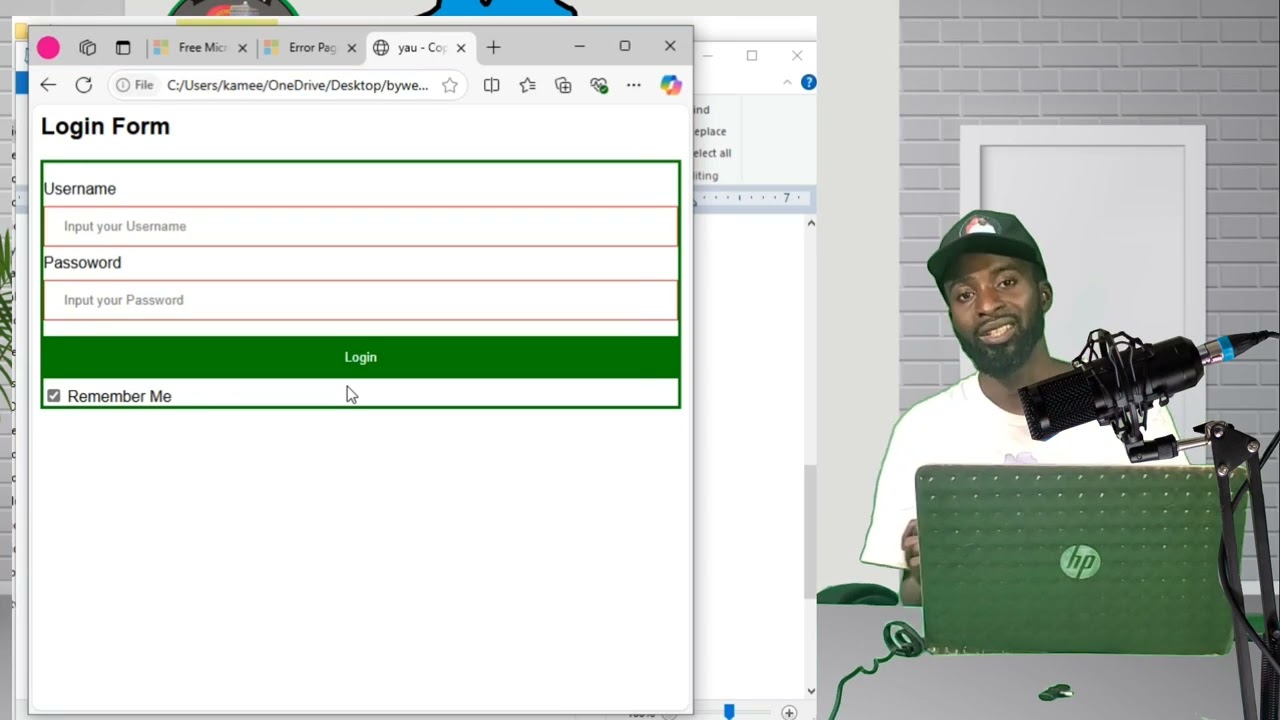Click the zoom in plus button in background window
The image size is (1280, 720).
[789, 712]
